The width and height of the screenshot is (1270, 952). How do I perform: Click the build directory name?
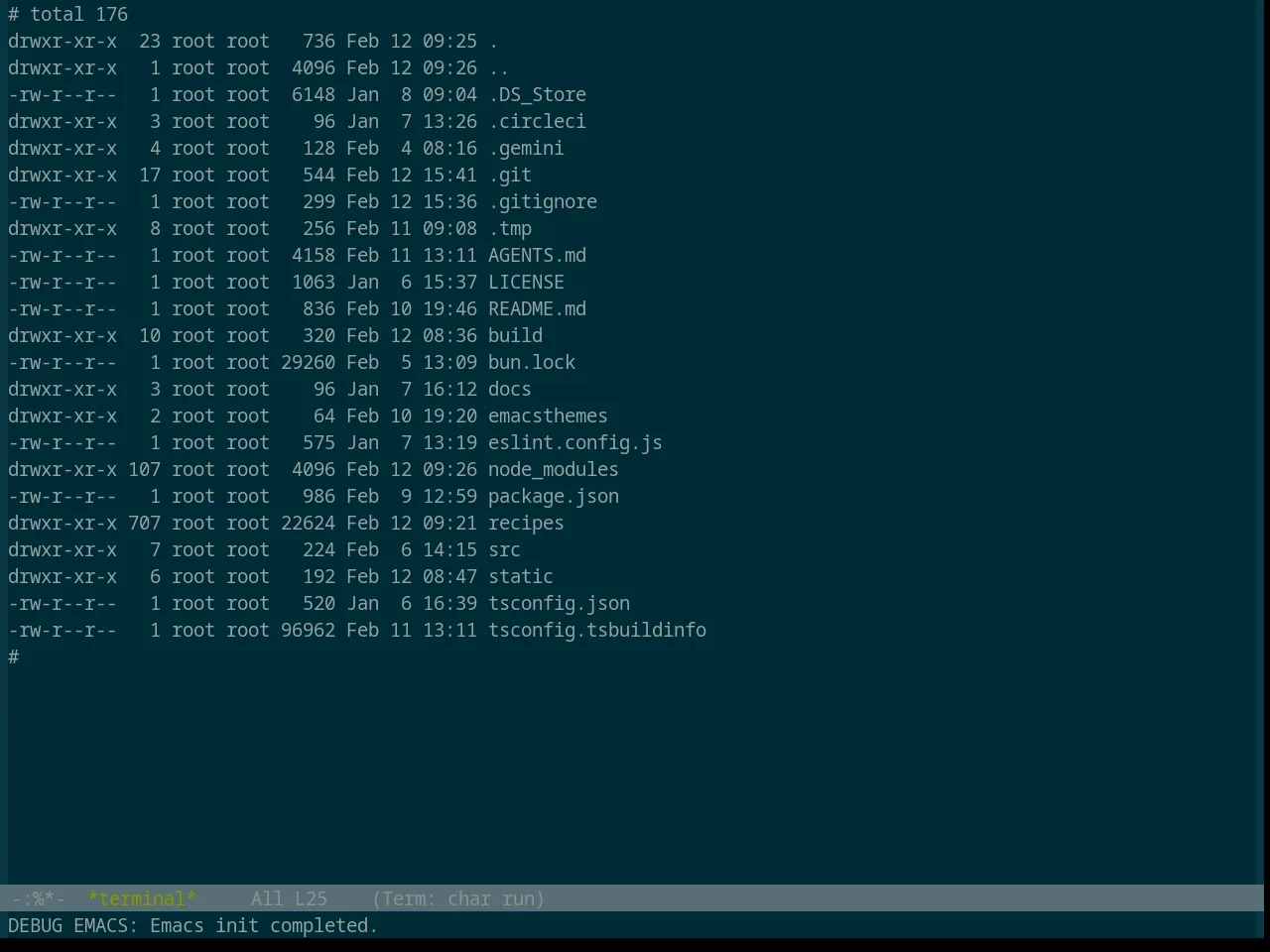[x=515, y=336]
